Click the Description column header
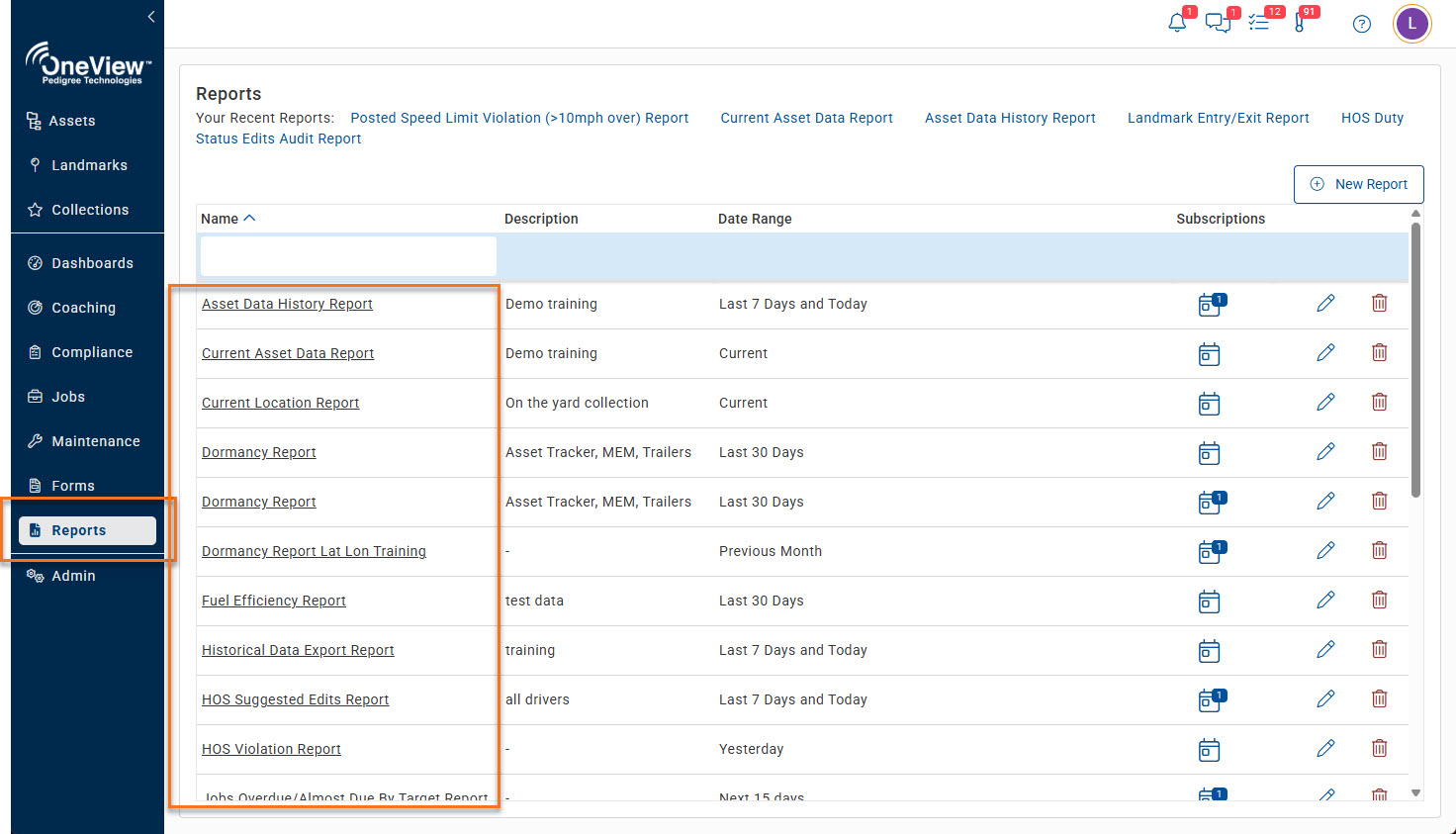 coord(541,219)
